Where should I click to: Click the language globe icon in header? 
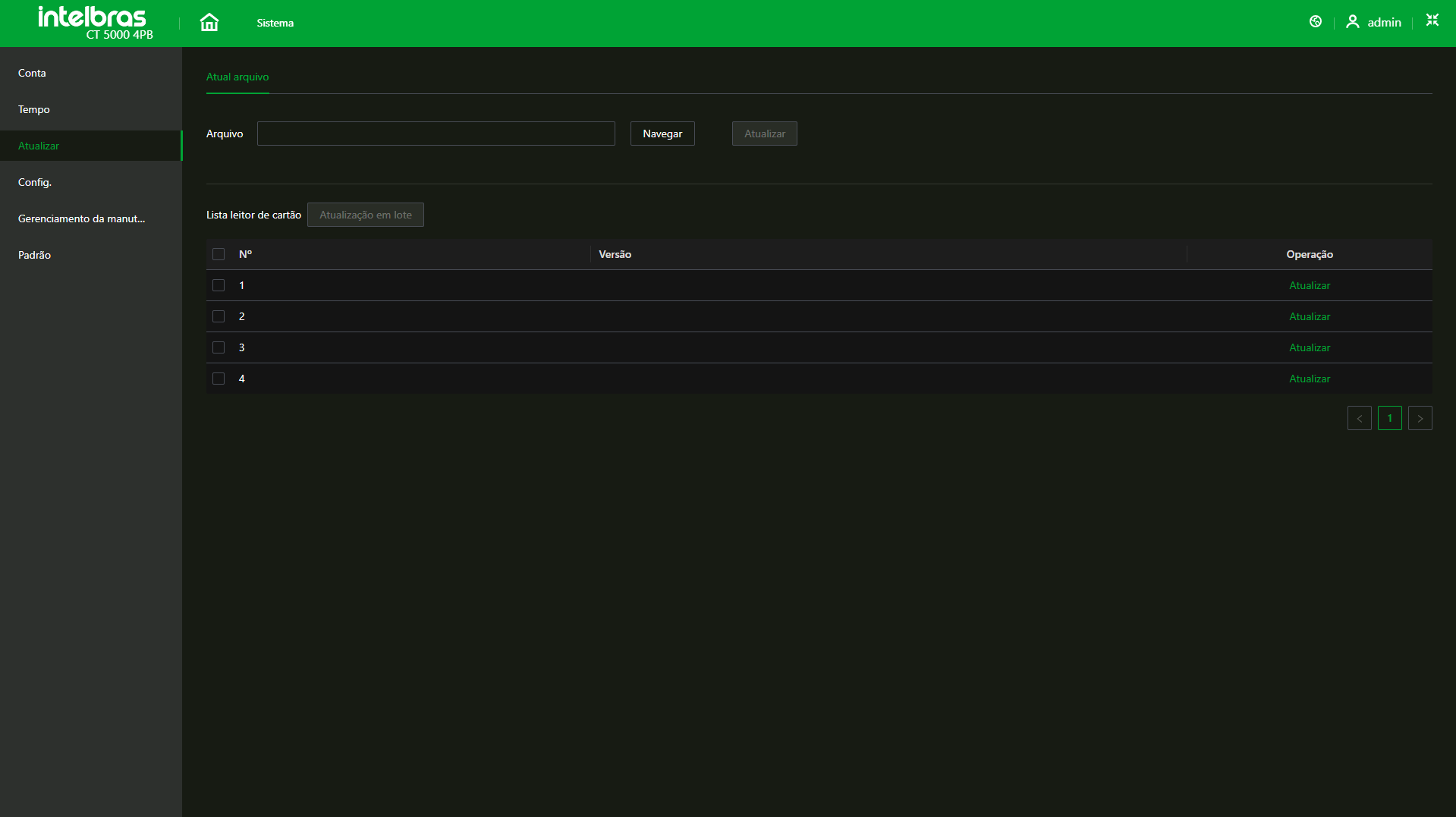(1316, 22)
